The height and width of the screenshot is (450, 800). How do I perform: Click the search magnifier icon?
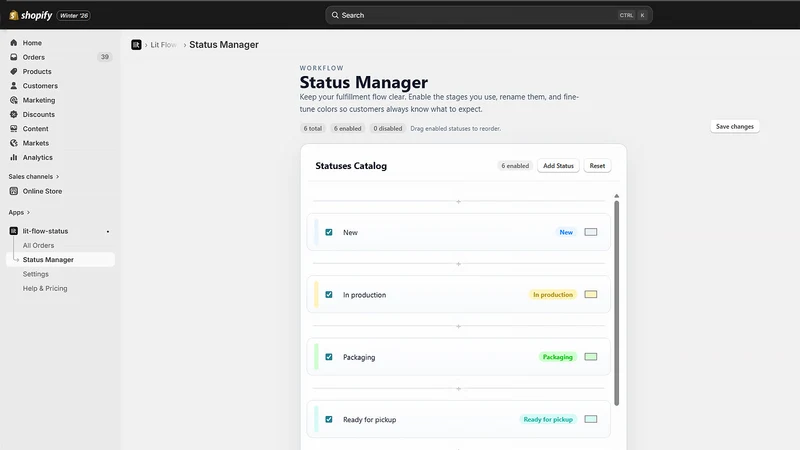click(x=335, y=15)
